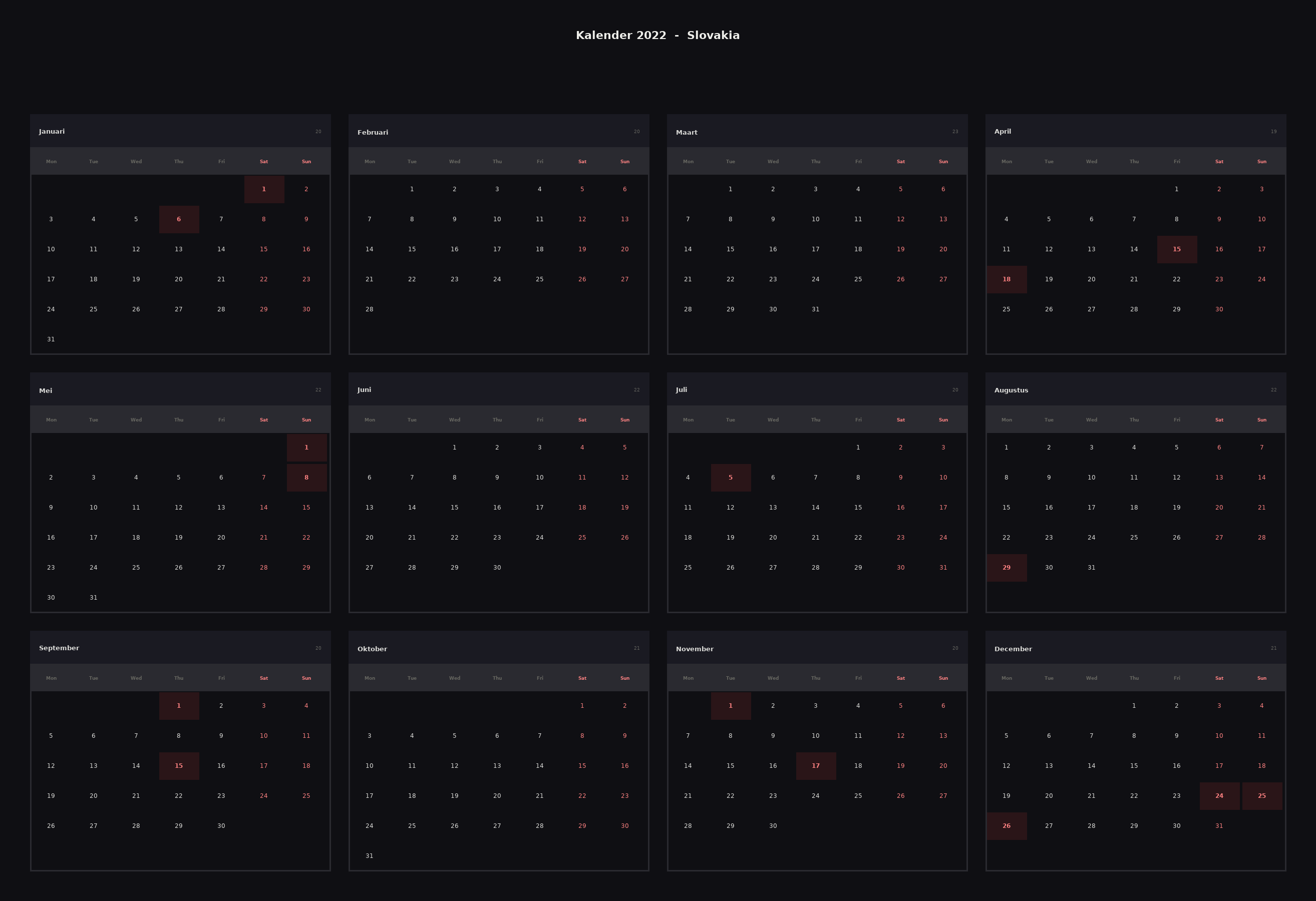Click the Mei month title
Screen dimensions: 1316x901
45,390
